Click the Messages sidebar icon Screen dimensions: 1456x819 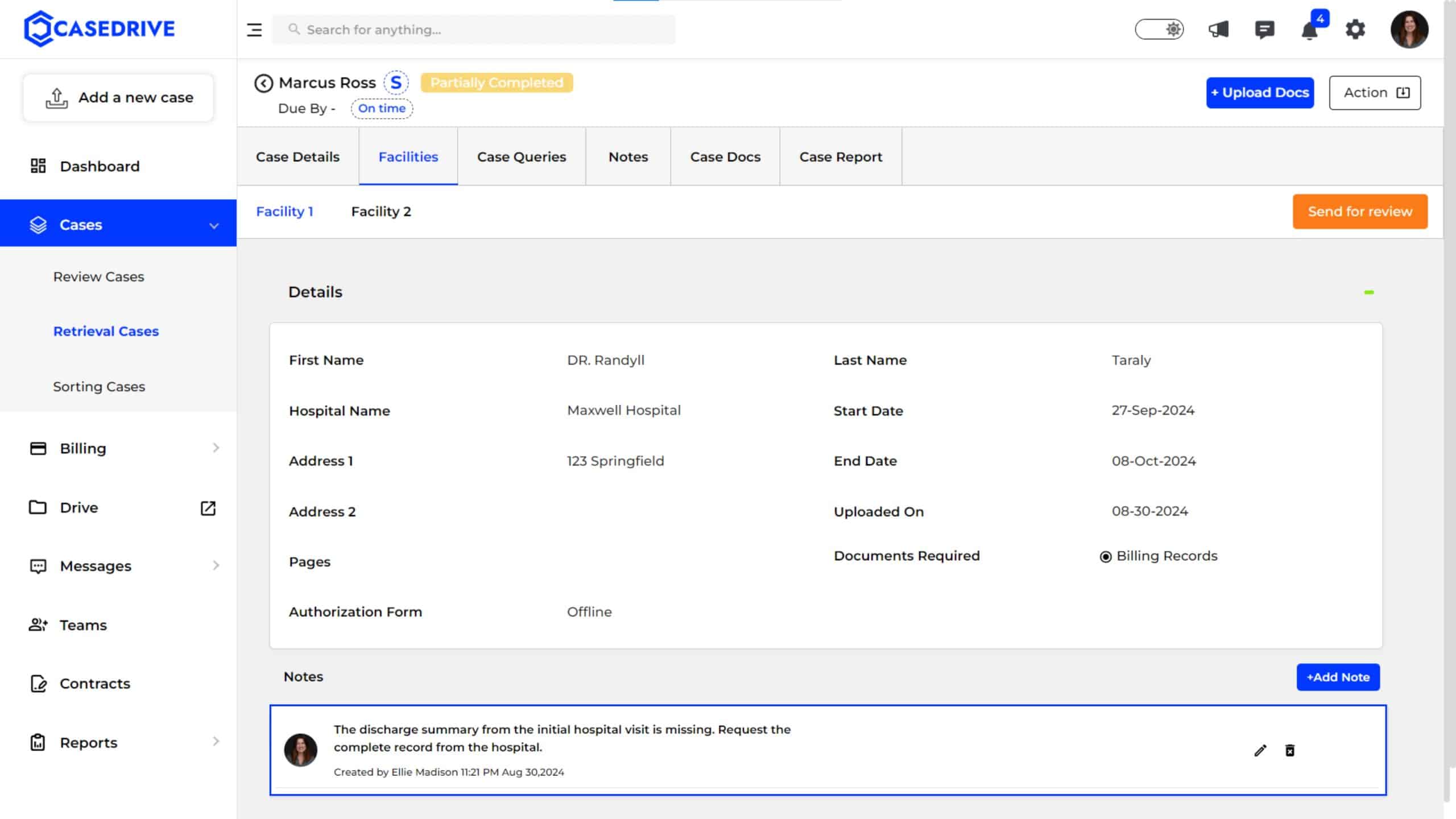coord(38,566)
